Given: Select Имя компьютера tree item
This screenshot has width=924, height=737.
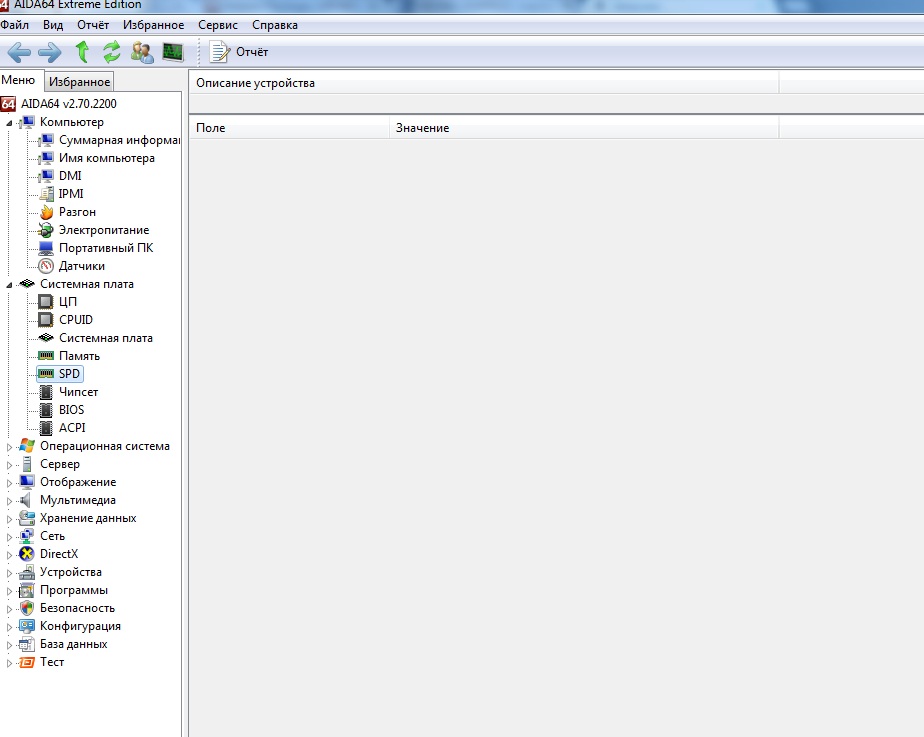Looking at the screenshot, I should click(107, 158).
